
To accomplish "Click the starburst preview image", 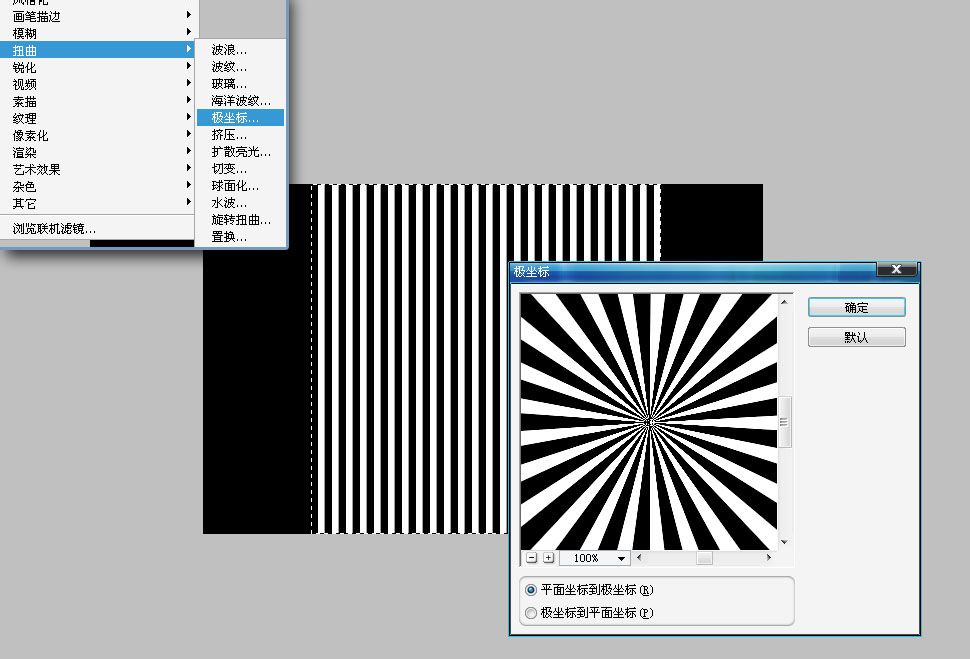I will 649,422.
